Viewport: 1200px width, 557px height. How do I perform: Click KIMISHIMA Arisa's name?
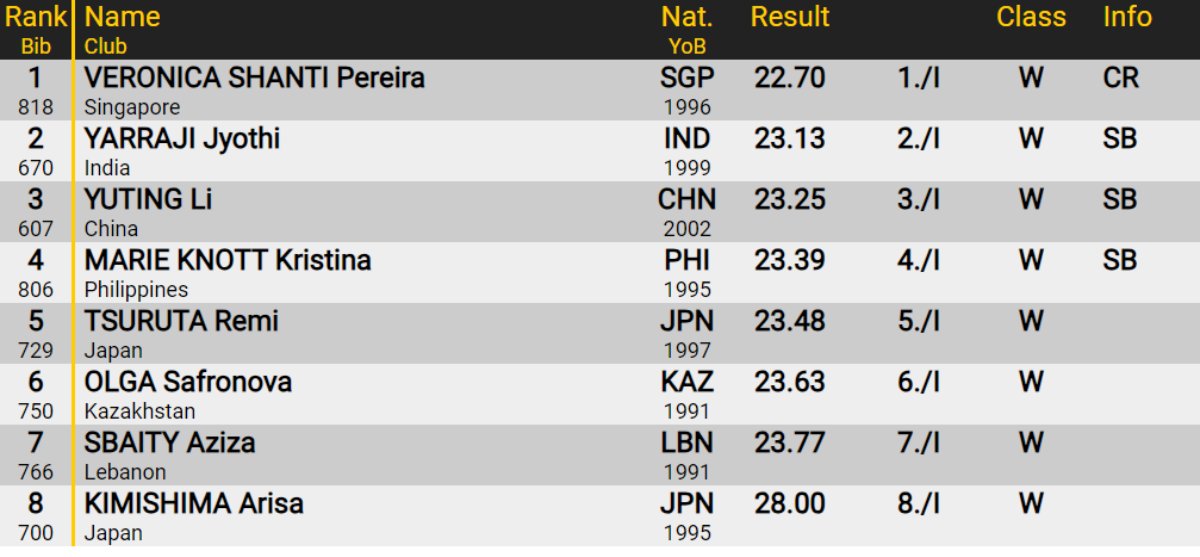(x=194, y=504)
